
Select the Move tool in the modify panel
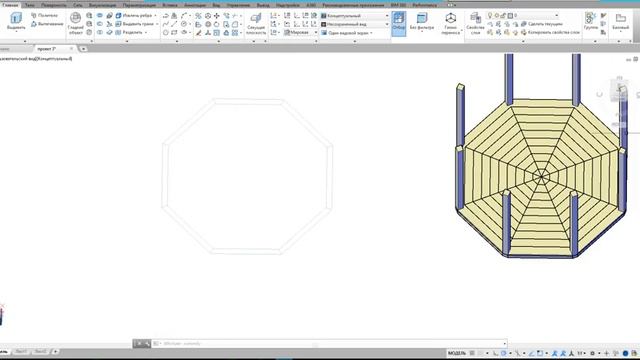point(217,16)
